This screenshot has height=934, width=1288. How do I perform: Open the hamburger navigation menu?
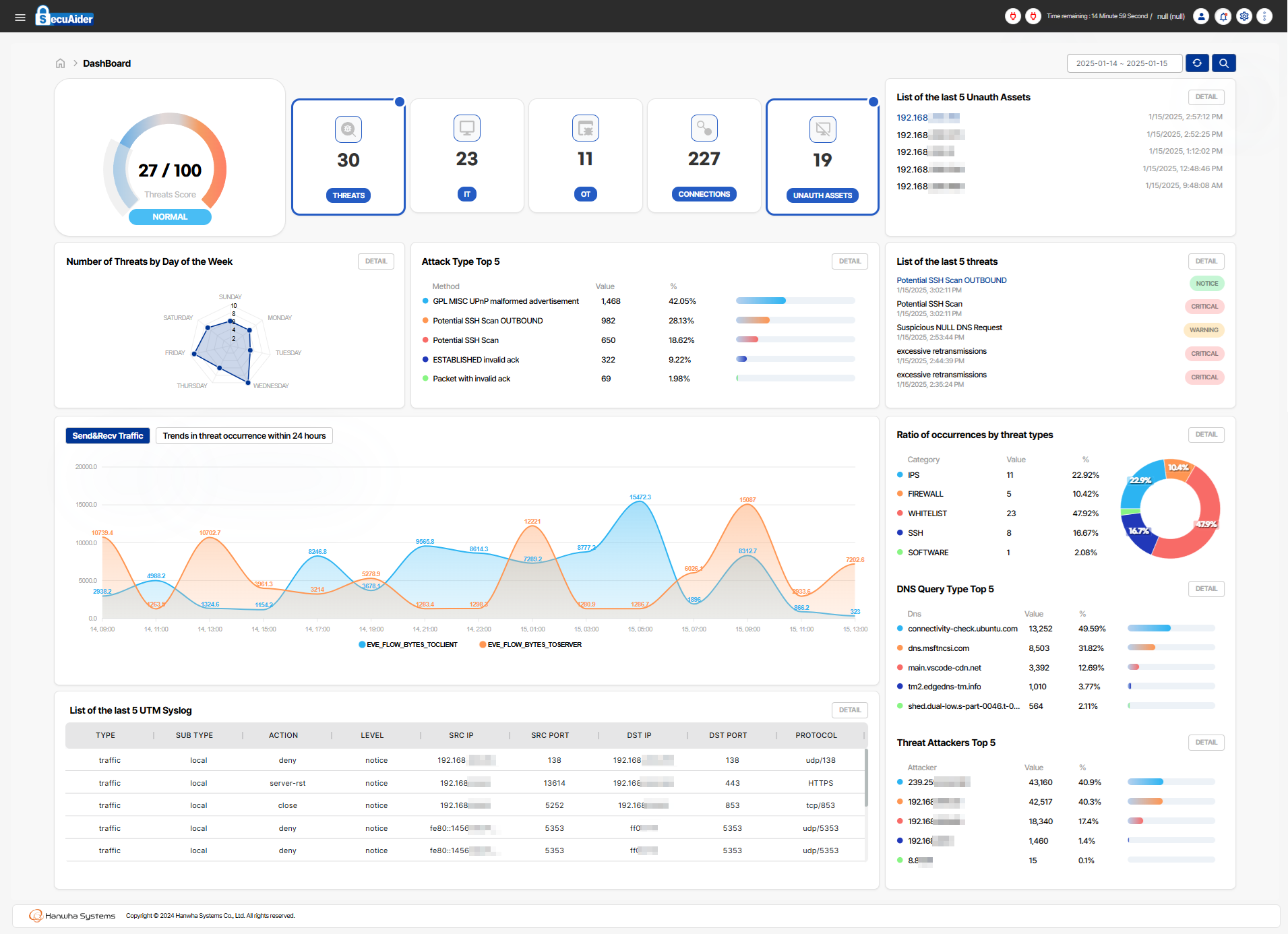coord(20,17)
